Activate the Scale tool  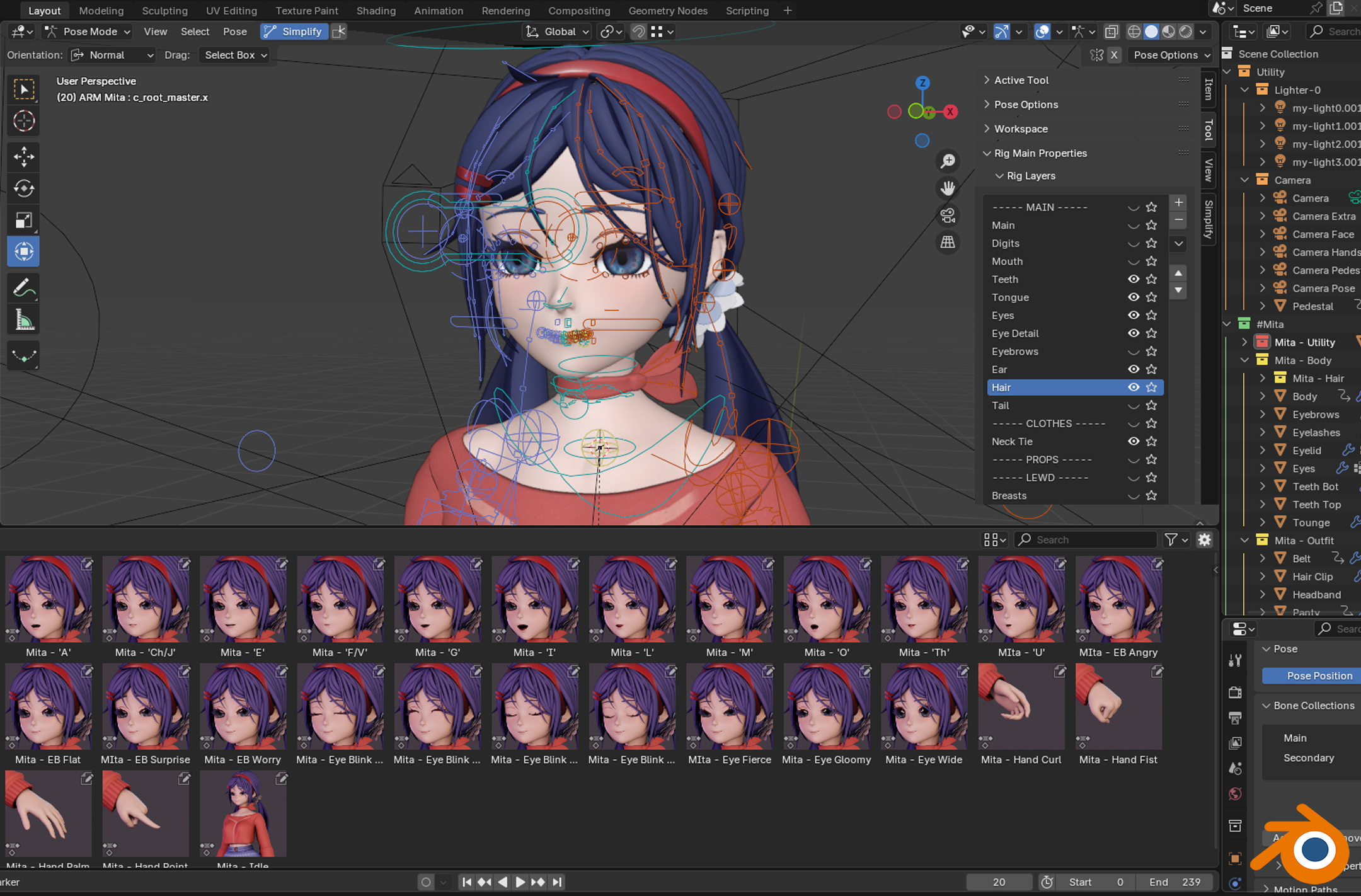click(24, 221)
